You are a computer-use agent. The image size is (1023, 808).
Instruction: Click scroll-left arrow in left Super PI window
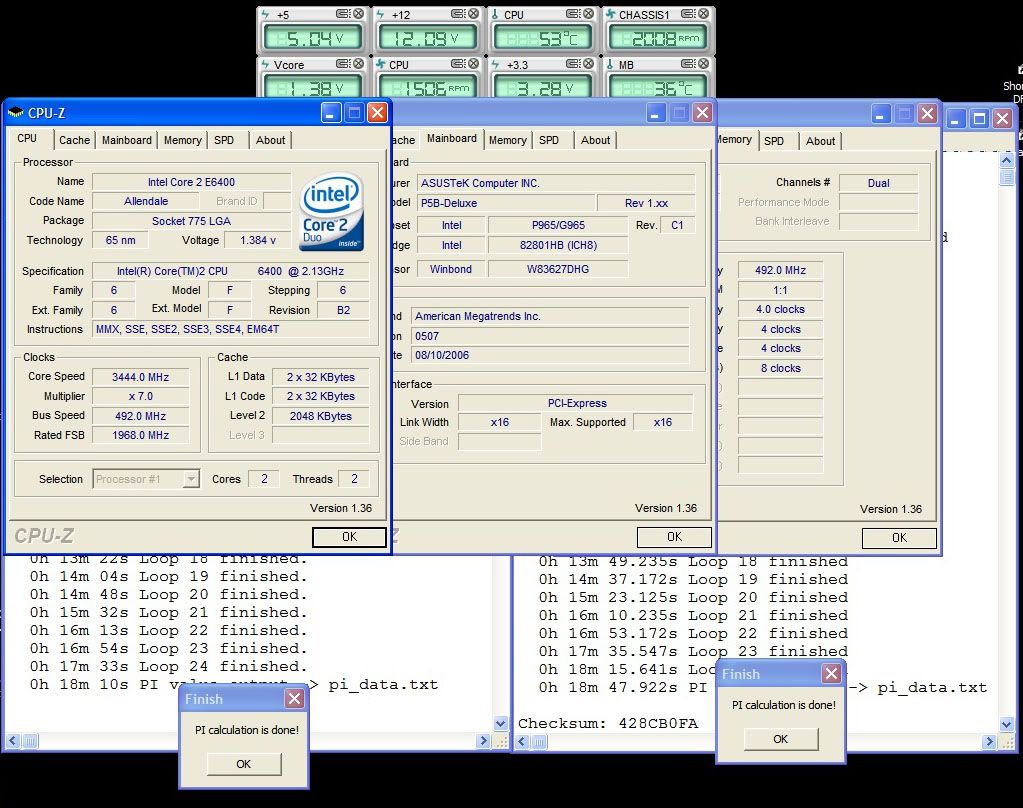click(12, 741)
